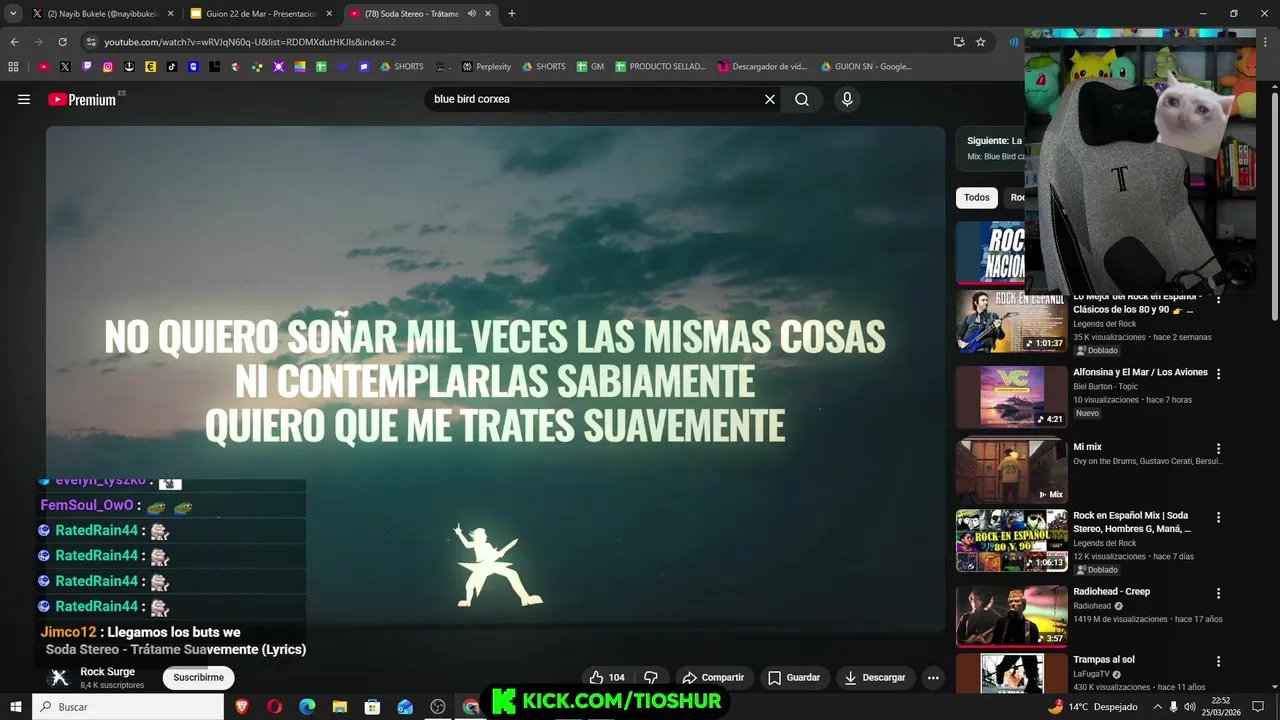Mute the Soda Stereo tab audio icon

click(x=471, y=14)
